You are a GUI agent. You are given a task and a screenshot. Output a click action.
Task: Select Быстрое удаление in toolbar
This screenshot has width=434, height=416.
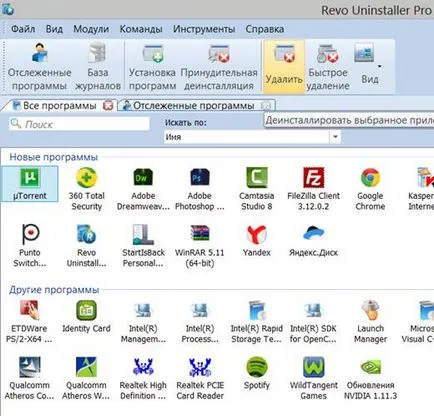tap(328, 67)
